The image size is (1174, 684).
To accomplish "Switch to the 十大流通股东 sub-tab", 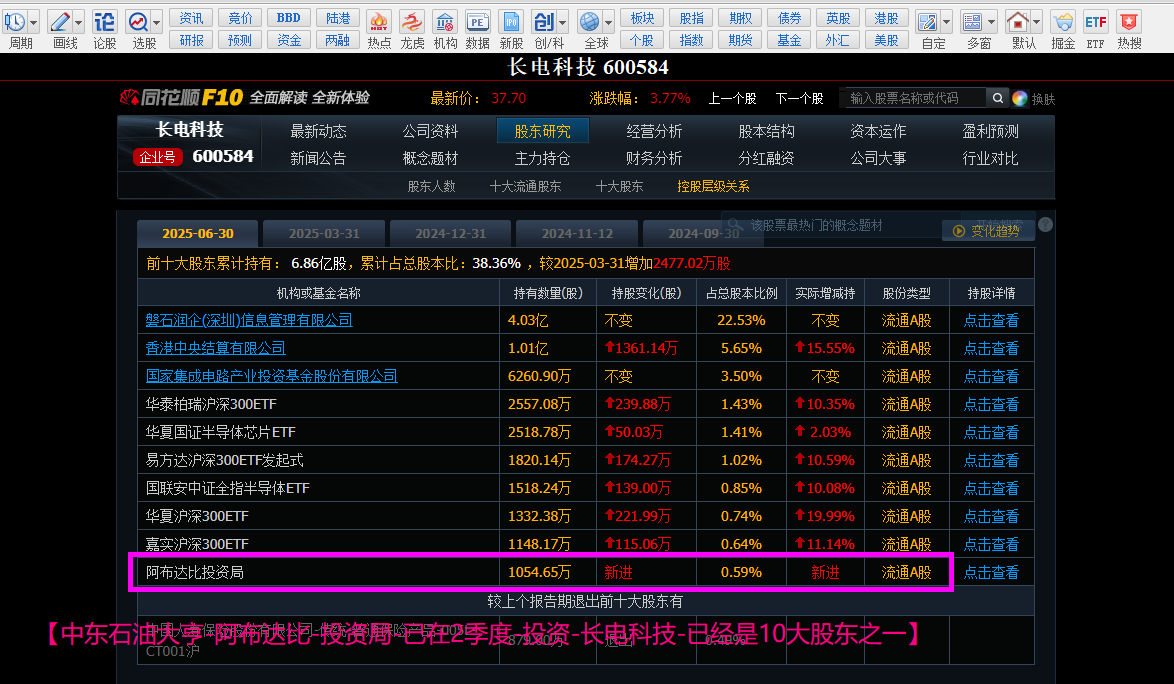I will 525,186.
